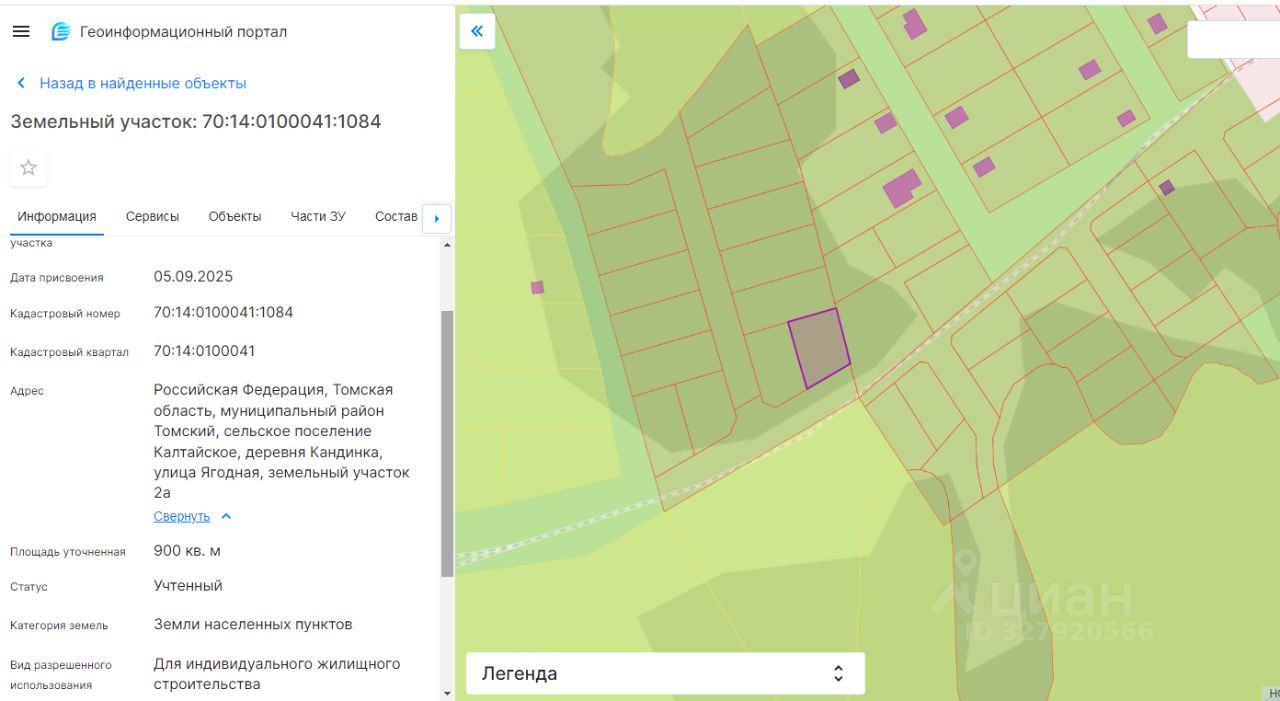Select the Объекты tab

pos(235,216)
